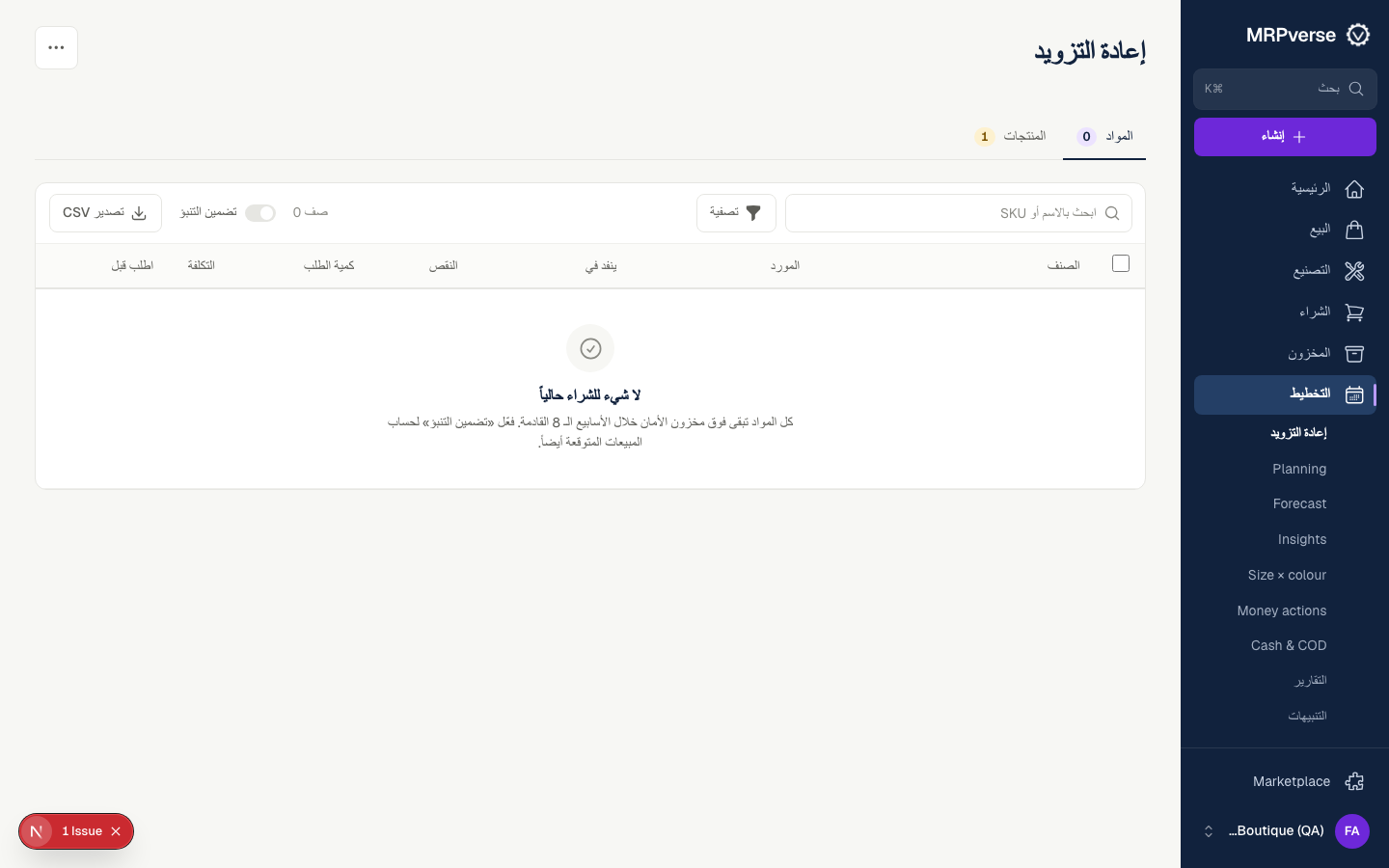This screenshot has width=1389, height=868.
Task: Click the 1 Issue label
Action: coord(82,831)
